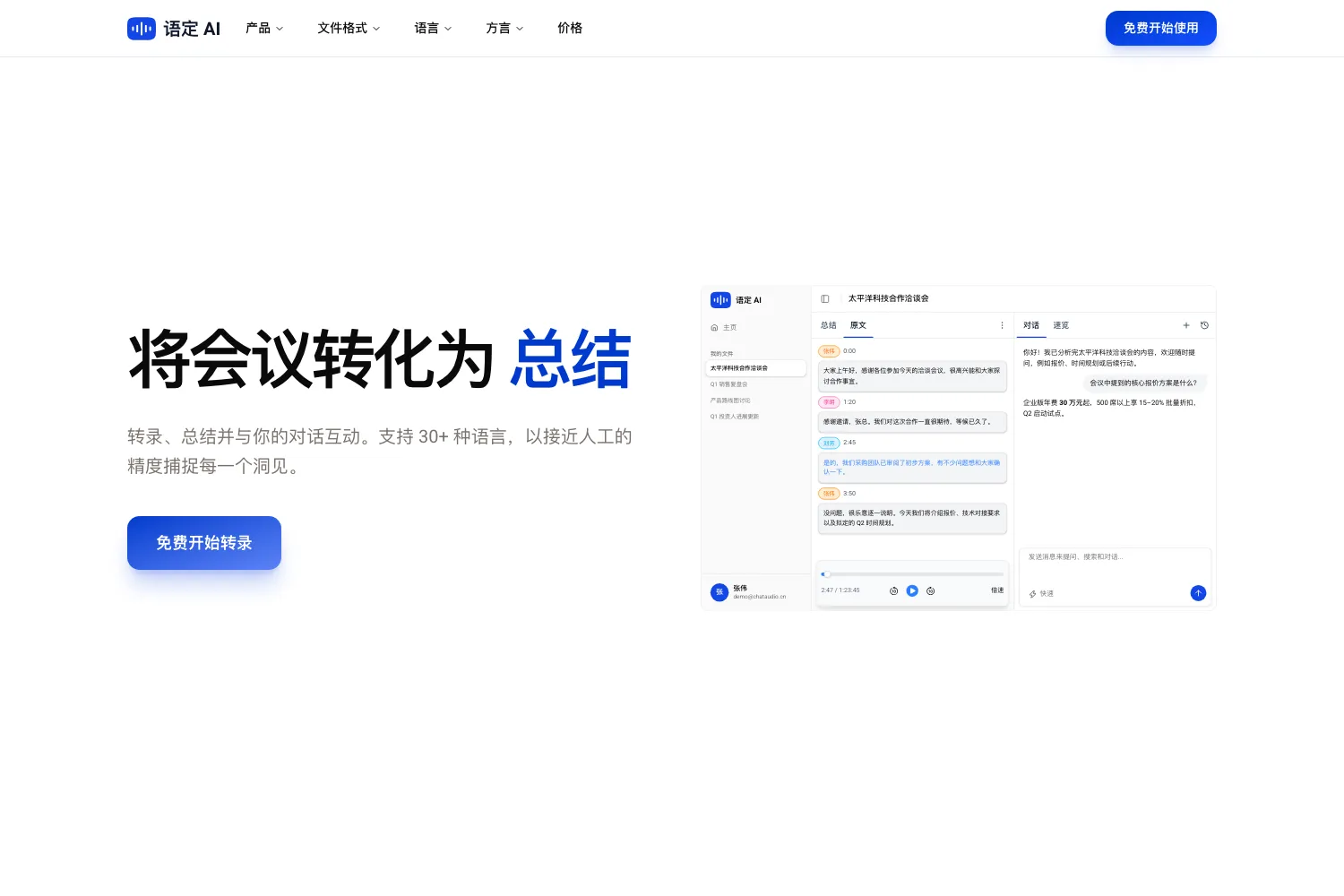Send message with blue arrow button
The width and height of the screenshot is (1344, 896).
1198,593
